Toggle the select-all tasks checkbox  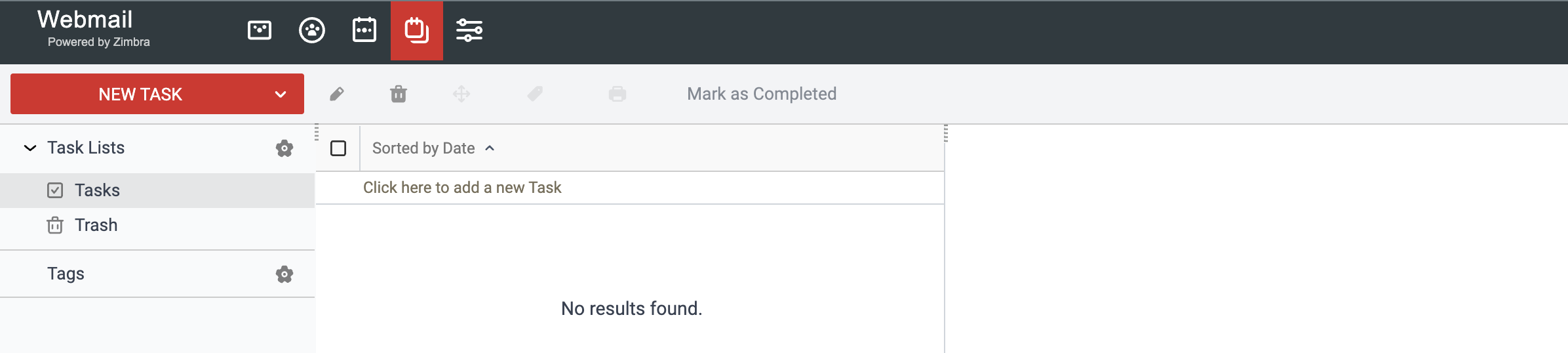click(x=338, y=148)
